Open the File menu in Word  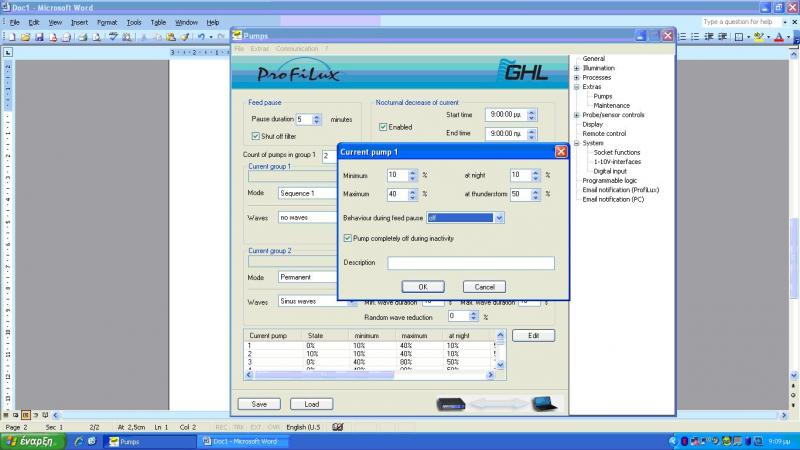point(14,22)
